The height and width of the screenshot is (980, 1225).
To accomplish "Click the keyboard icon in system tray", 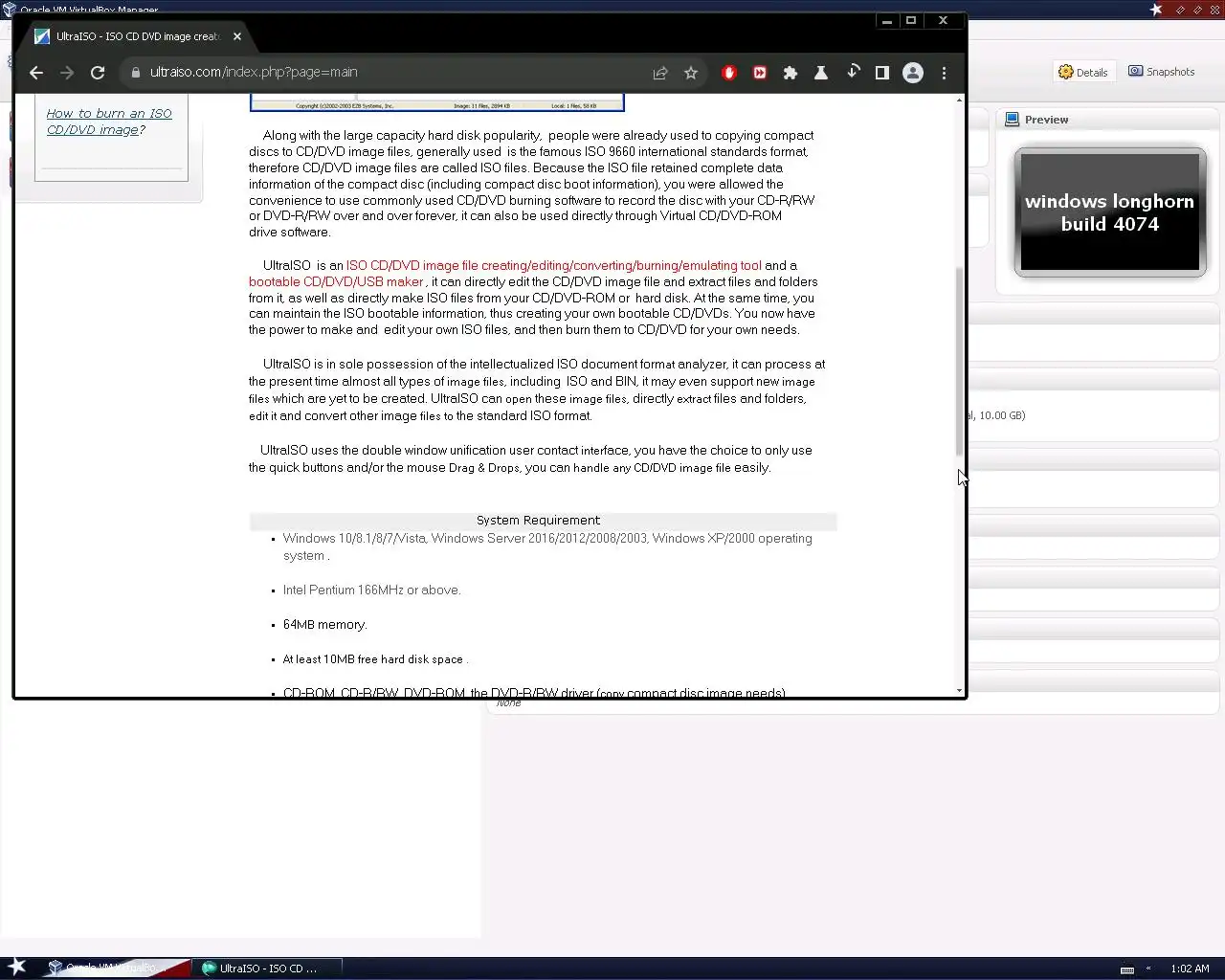I will coord(1127,969).
